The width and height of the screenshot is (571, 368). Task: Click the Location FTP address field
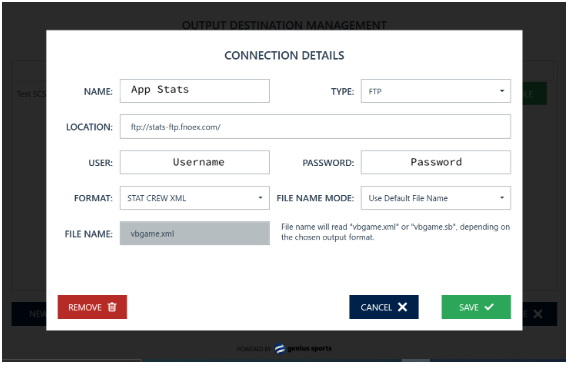[x=315, y=127]
